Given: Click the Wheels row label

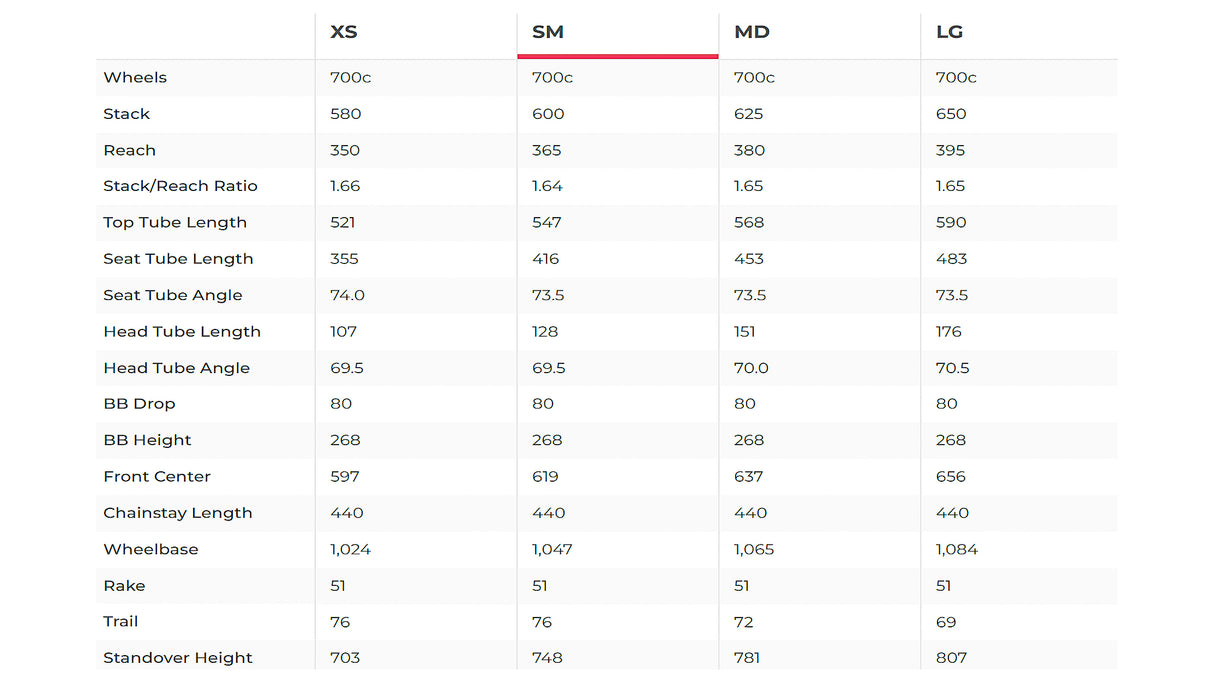Looking at the screenshot, I should (135, 78).
